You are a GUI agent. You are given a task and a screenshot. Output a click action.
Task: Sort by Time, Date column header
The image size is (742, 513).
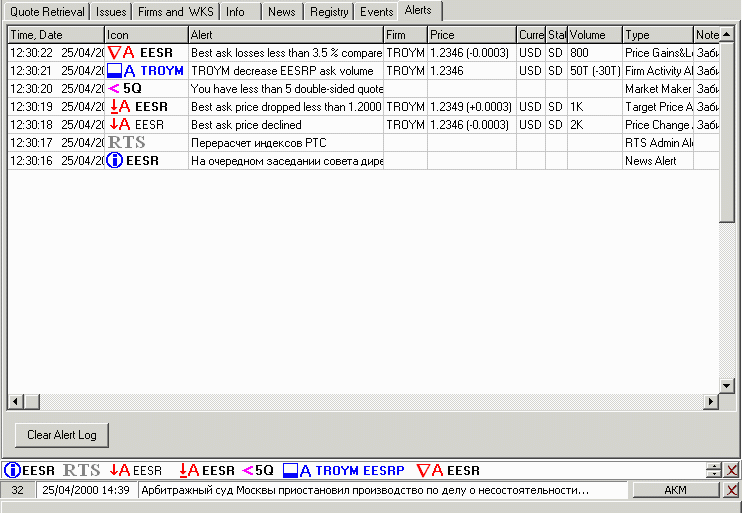point(56,35)
